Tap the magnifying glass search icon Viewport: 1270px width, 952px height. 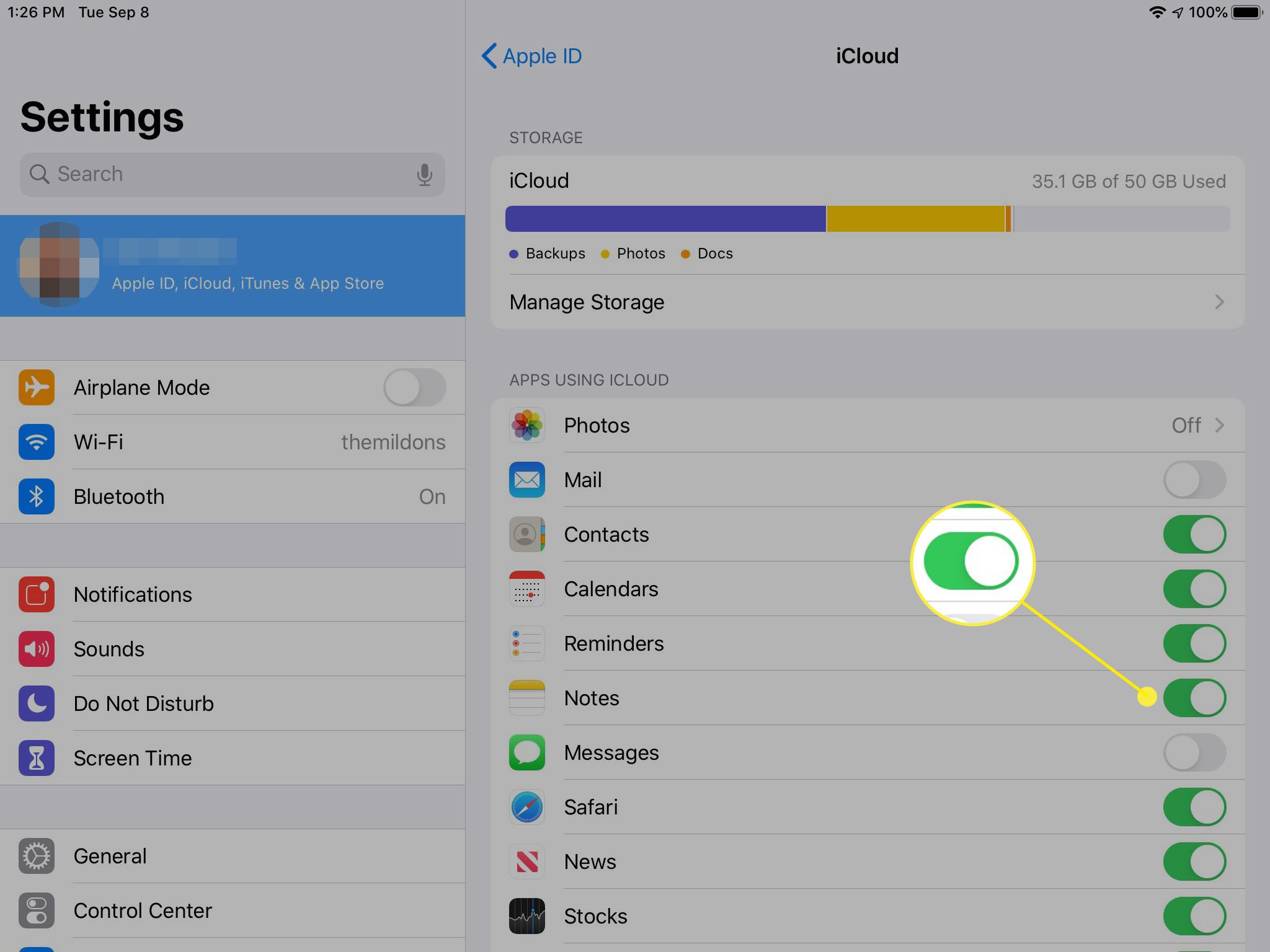[39, 174]
